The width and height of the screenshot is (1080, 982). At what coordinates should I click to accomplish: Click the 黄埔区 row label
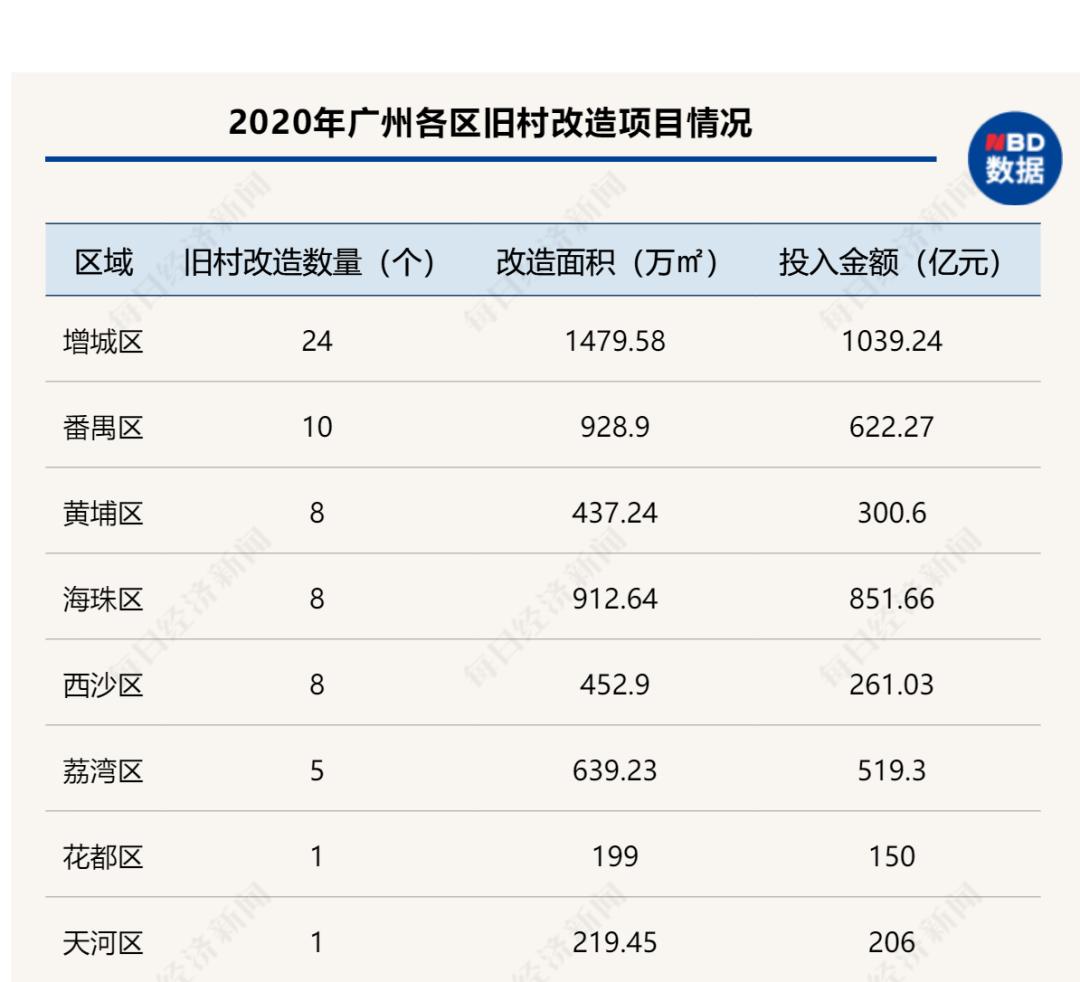point(103,514)
